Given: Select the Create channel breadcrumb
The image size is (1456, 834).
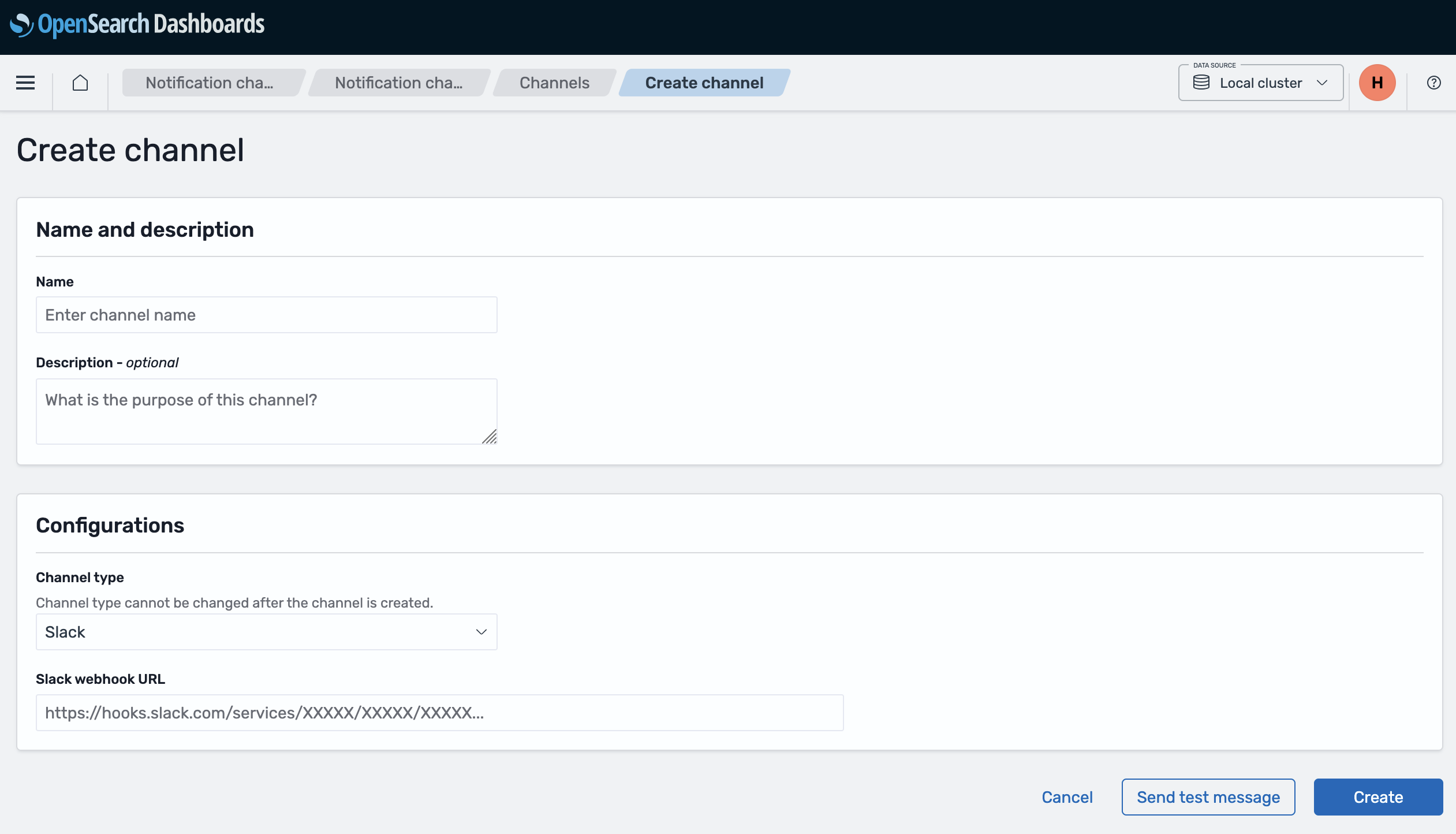Looking at the screenshot, I should pos(704,83).
